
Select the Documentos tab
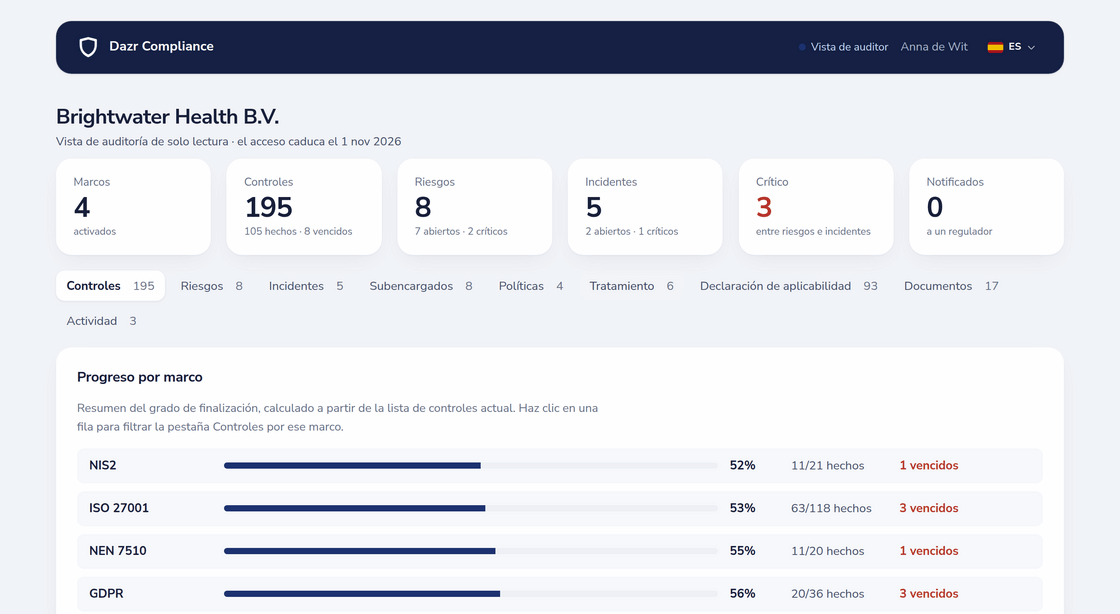pyautogui.click(x=951, y=286)
